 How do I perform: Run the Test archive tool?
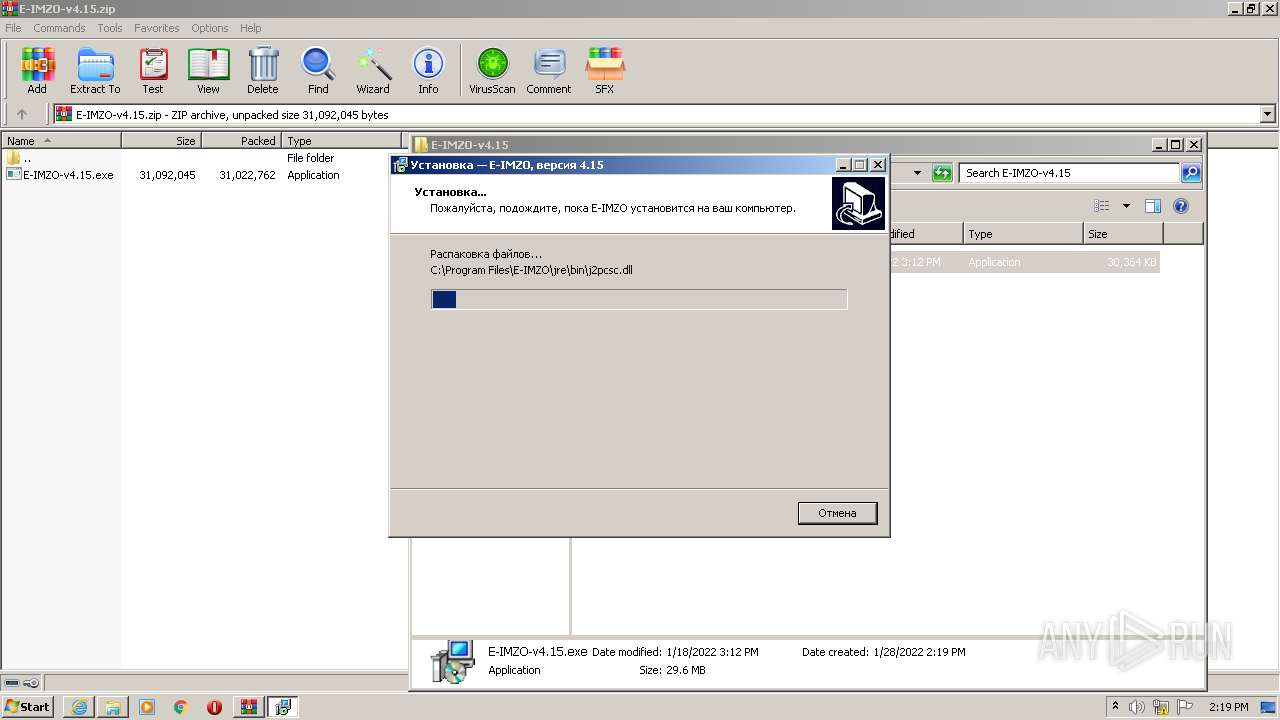click(153, 71)
